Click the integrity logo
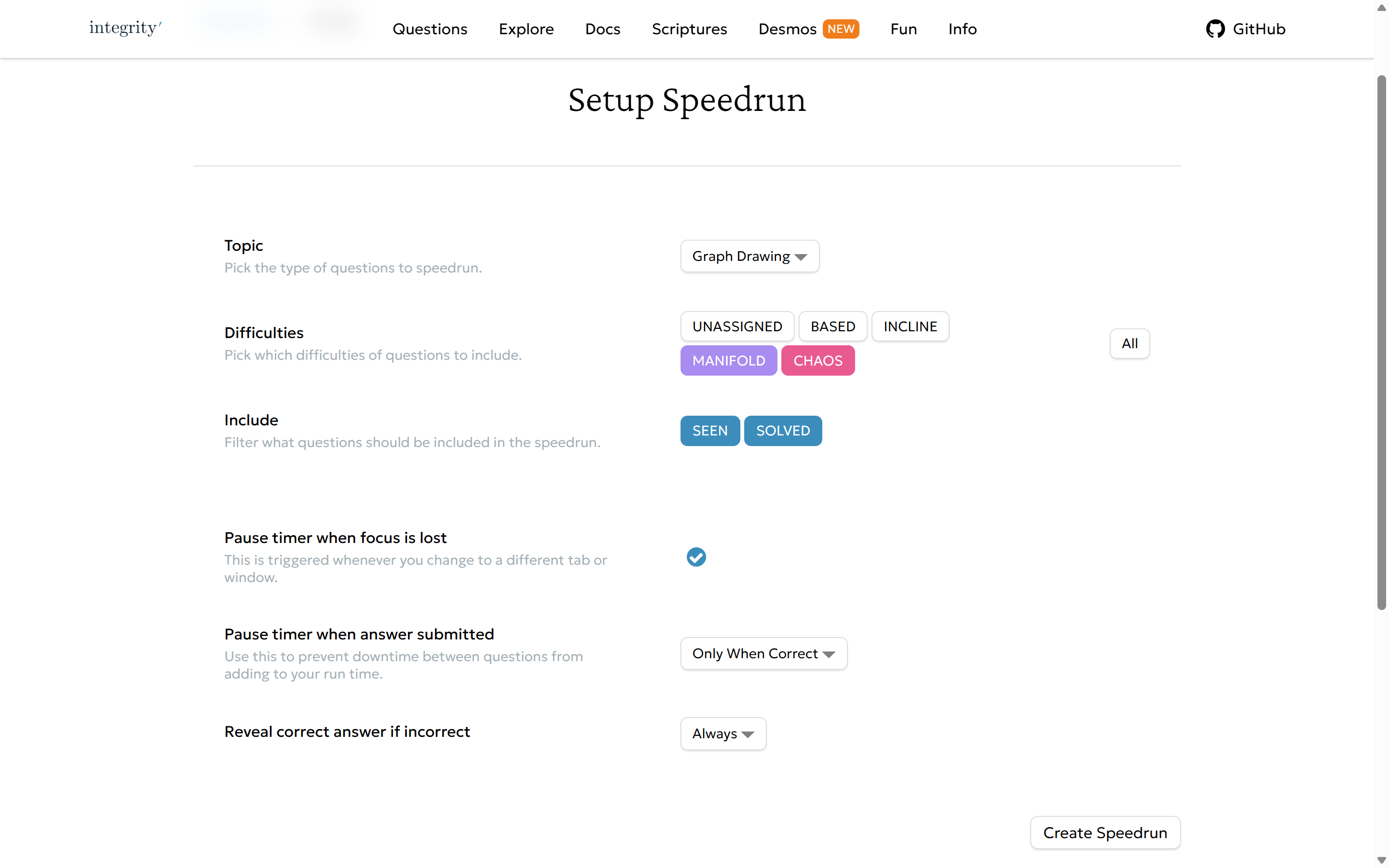Screen dimensions: 1389x868 pyautogui.click(x=125, y=27)
